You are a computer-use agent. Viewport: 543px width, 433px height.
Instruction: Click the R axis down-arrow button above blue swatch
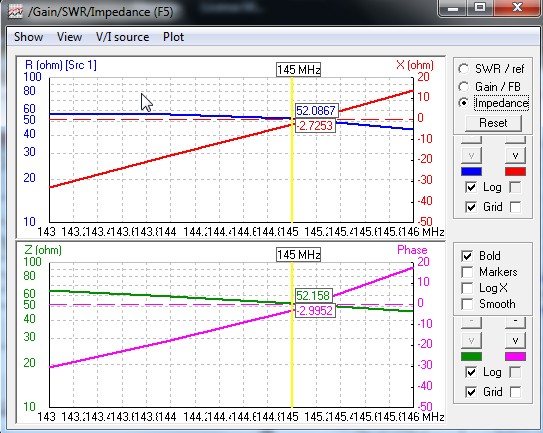[x=471, y=156]
